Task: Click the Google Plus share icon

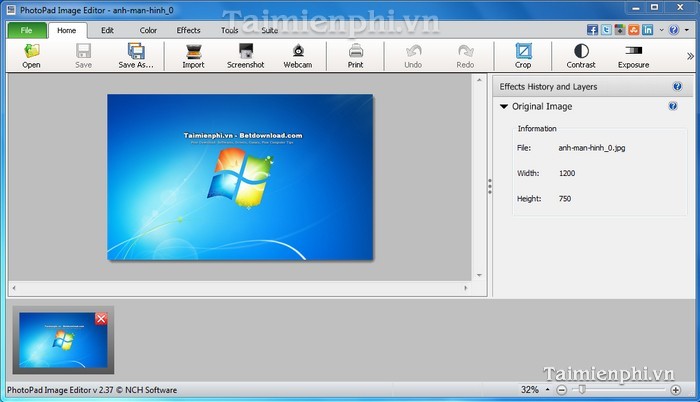Action: click(620, 30)
